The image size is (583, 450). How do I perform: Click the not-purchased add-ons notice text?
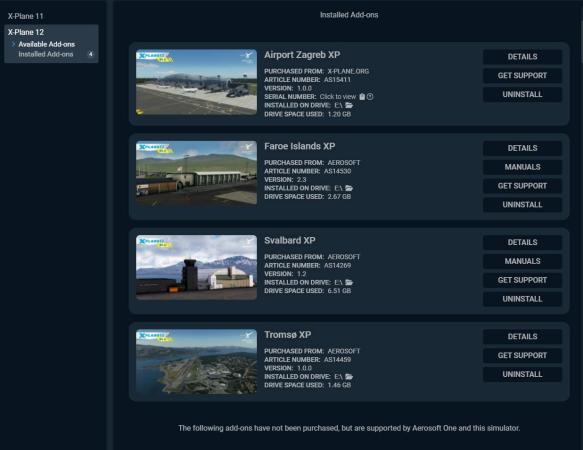coord(349,428)
